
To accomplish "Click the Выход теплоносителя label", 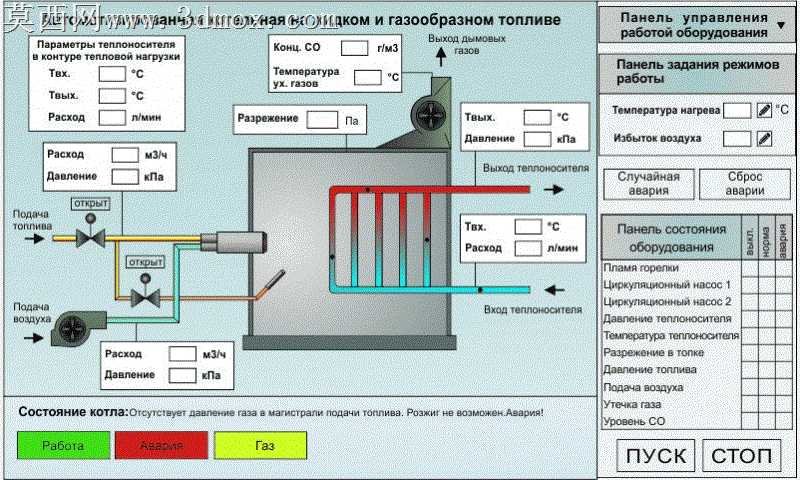I will pos(536,168).
